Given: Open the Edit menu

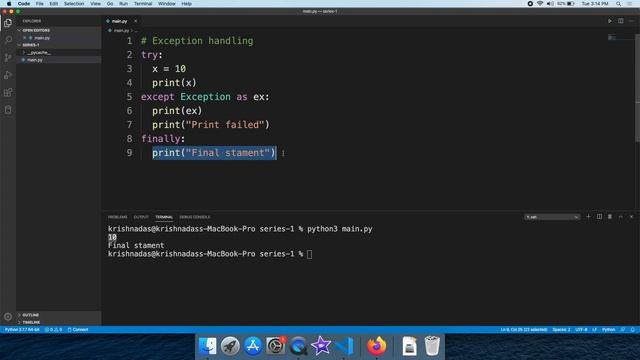Looking at the screenshot, I should (x=53, y=4).
